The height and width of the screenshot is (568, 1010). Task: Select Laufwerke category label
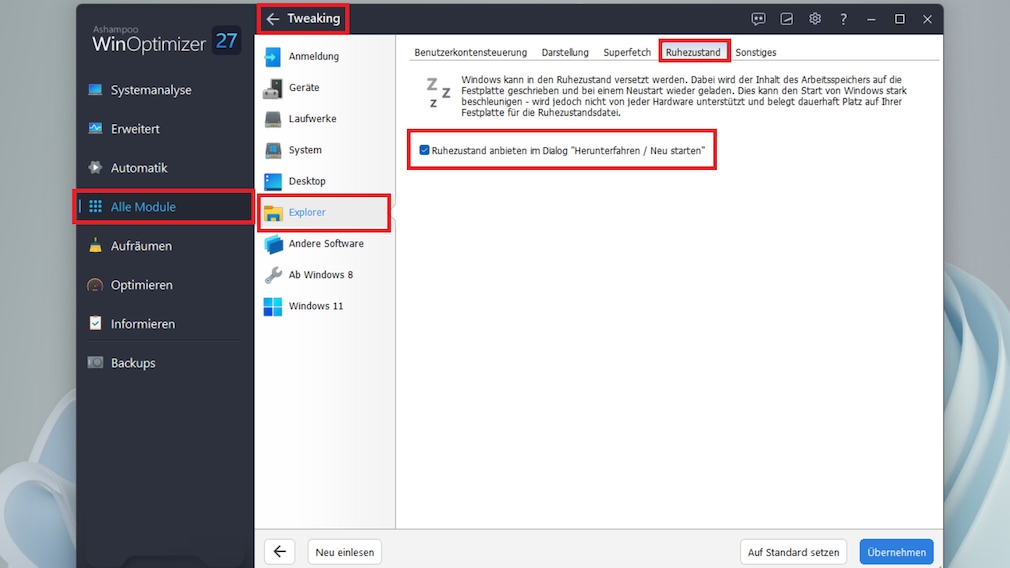click(312, 118)
